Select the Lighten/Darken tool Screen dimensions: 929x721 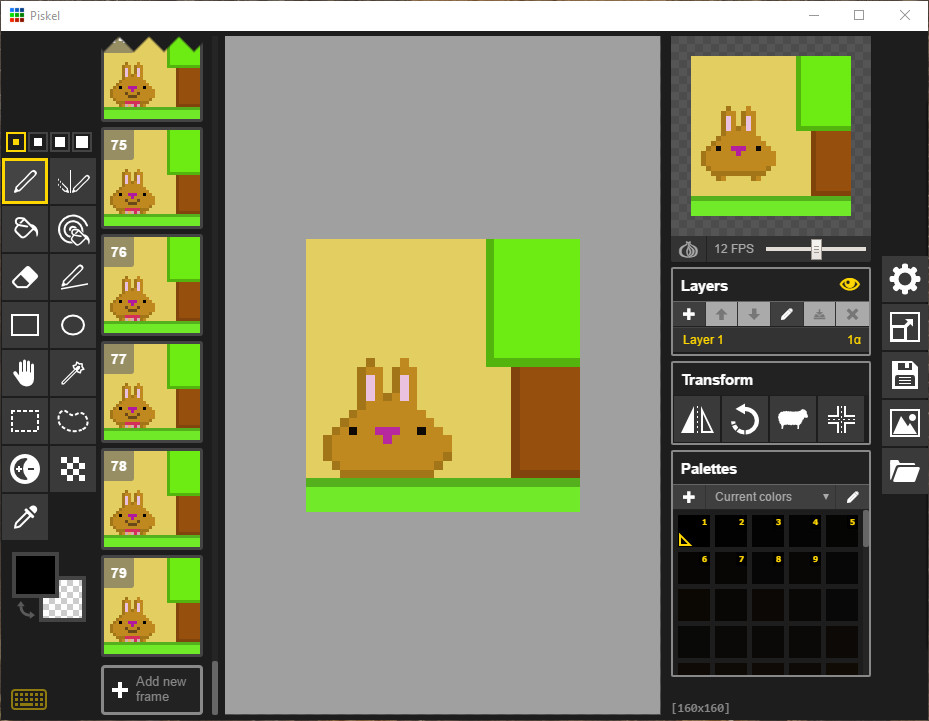(25, 469)
